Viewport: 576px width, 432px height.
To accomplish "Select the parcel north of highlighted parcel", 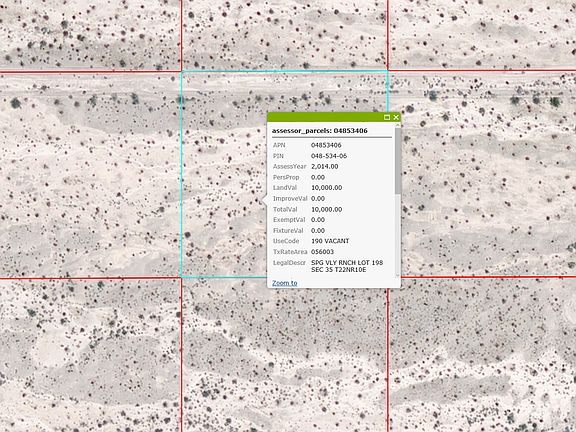I will [284, 35].
